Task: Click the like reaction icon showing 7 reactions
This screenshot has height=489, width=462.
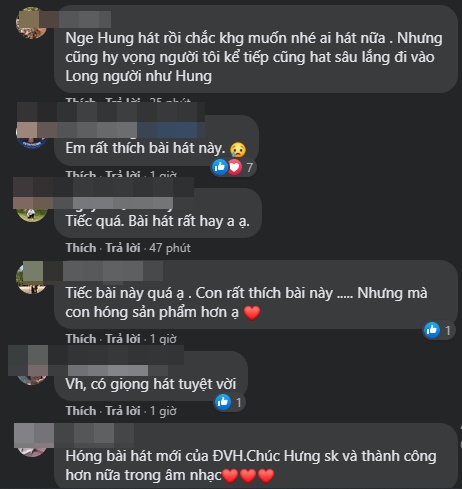Action: (220, 167)
